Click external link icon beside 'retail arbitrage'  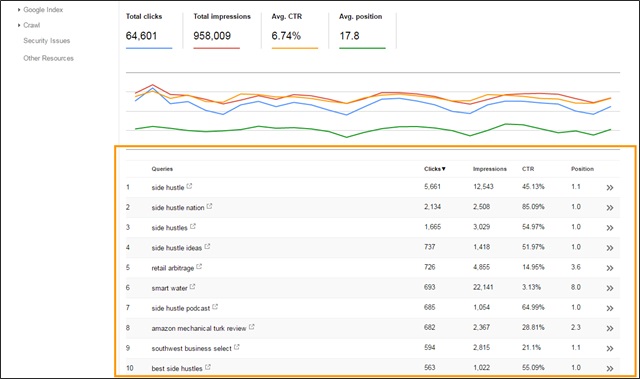coord(199,266)
